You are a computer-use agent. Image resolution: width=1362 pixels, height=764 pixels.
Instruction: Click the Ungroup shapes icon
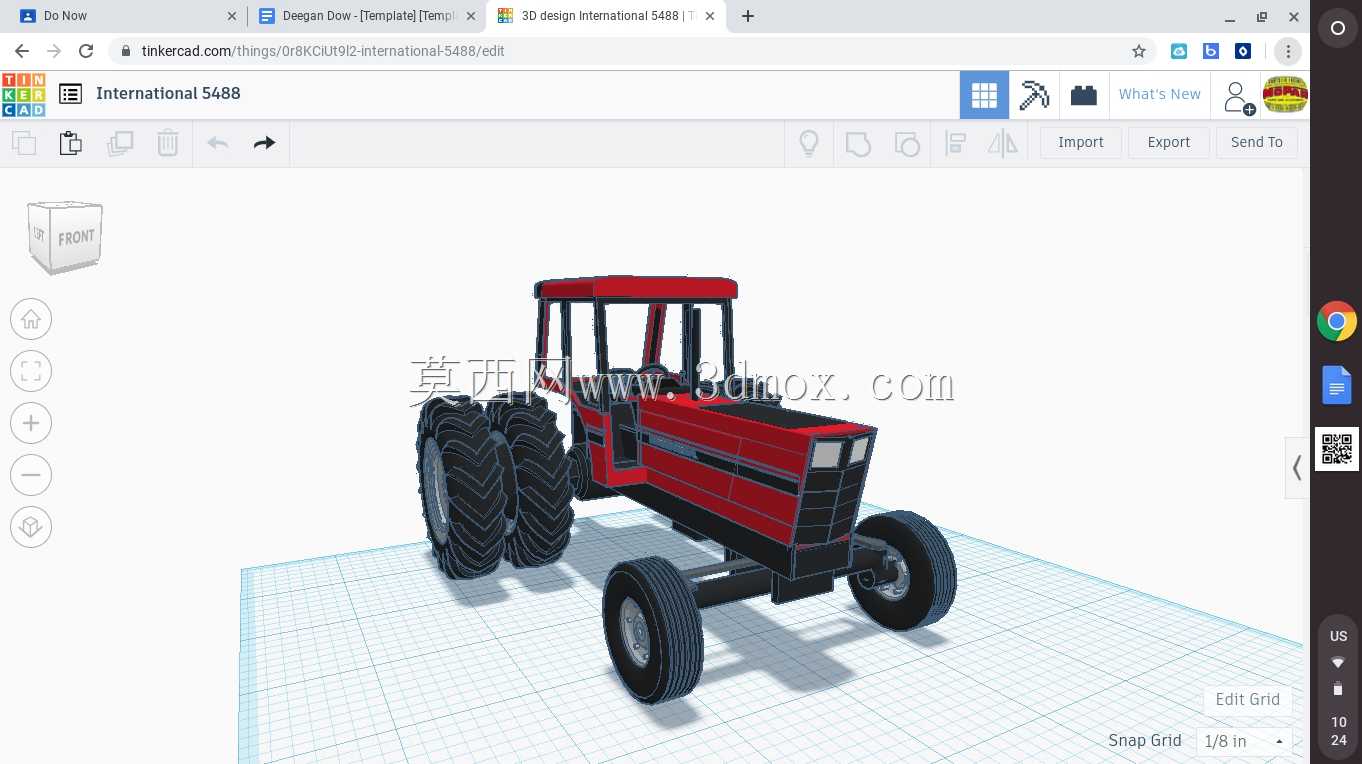(907, 143)
